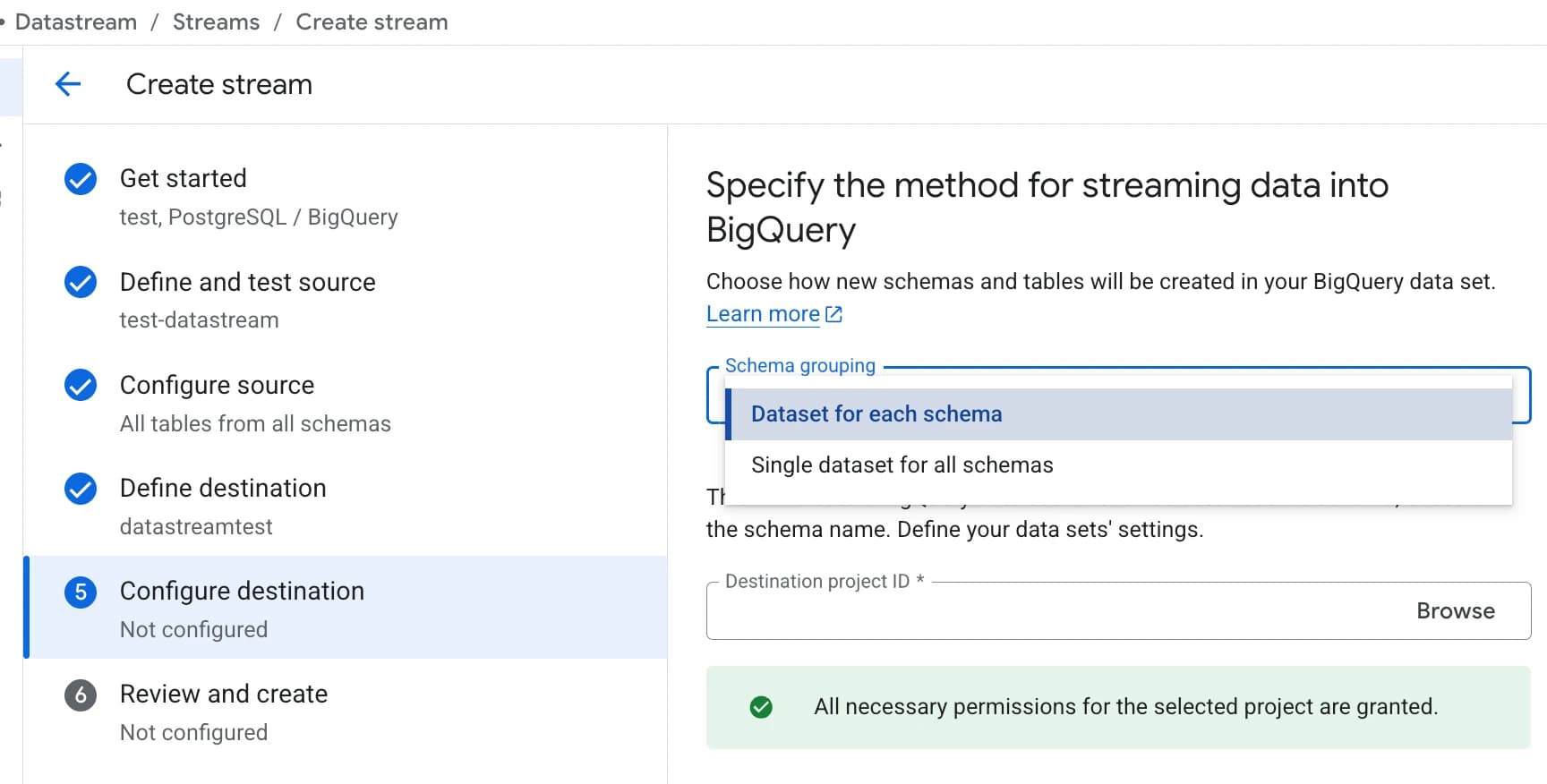This screenshot has width=1547, height=784.
Task: Click the Browse button for Destination project ID
Action: tap(1454, 610)
